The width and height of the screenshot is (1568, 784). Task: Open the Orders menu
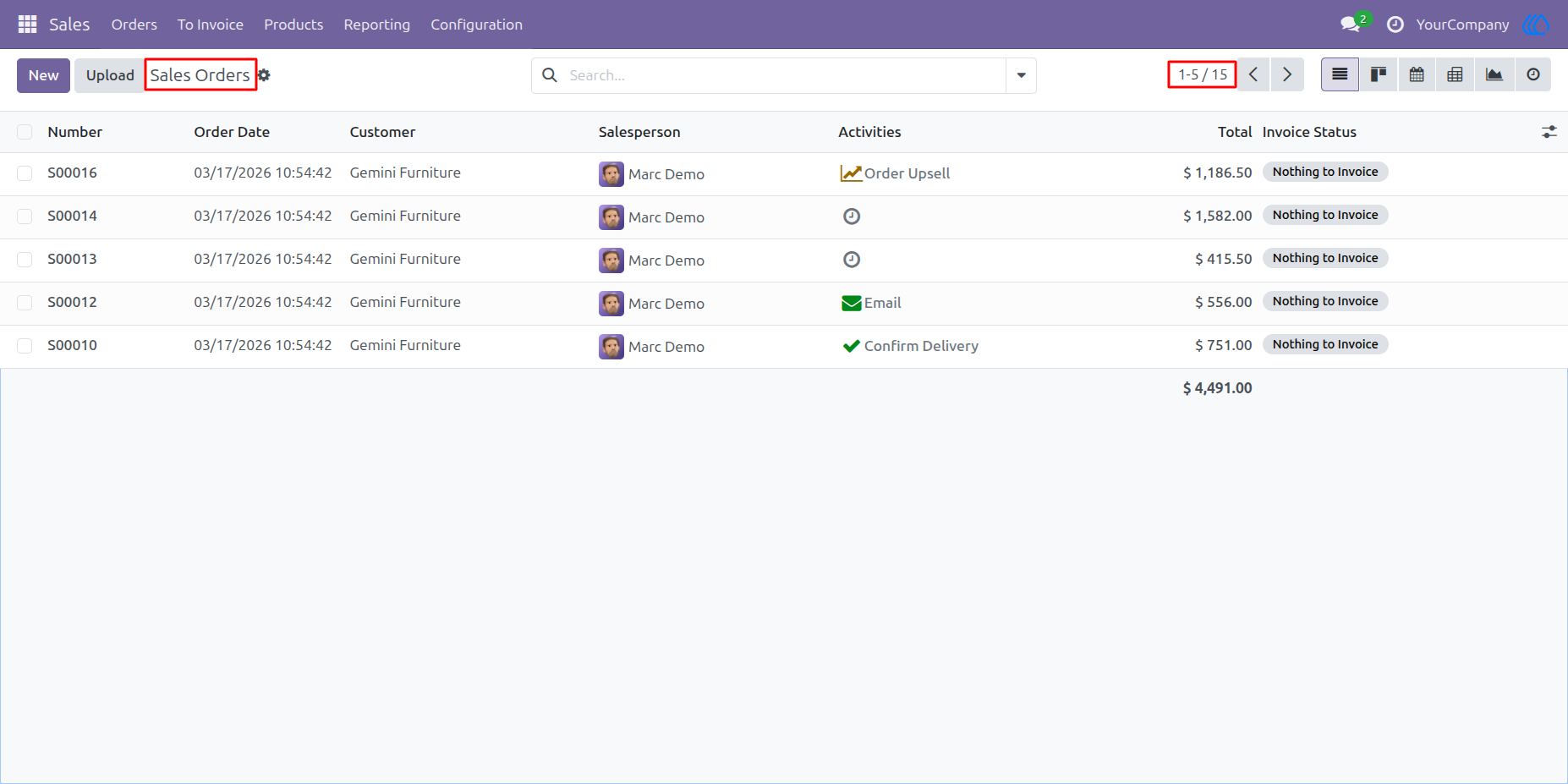pyautogui.click(x=134, y=25)
